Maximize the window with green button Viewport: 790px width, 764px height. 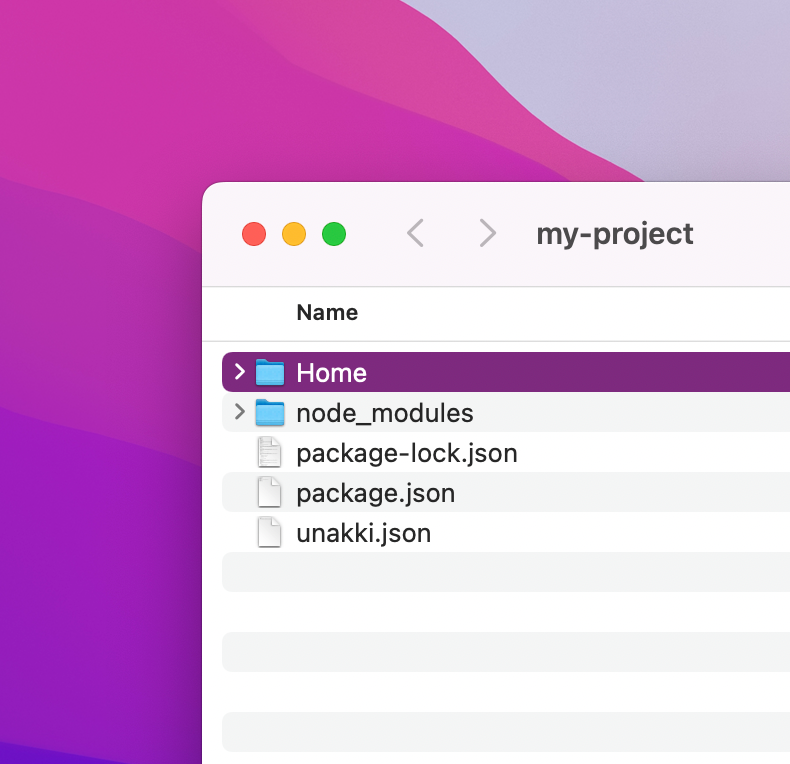click(x=334, y=234)
